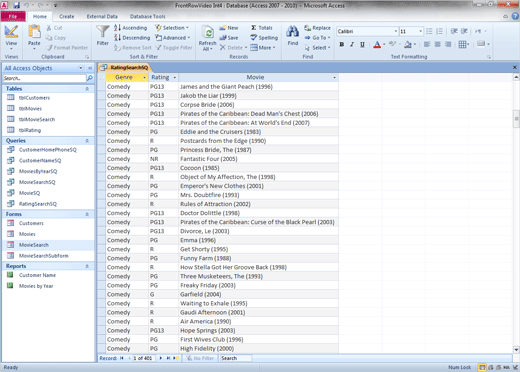Sort Ascending
Screen dimensions: 520x372
coord(130,28)
